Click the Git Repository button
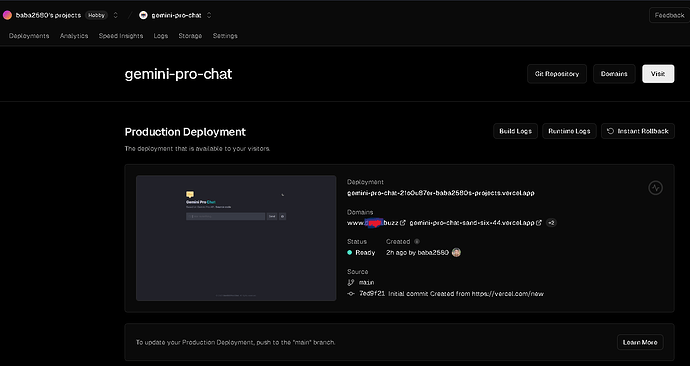The height and width of the screenshot is (366, 690). click(557, 74)
